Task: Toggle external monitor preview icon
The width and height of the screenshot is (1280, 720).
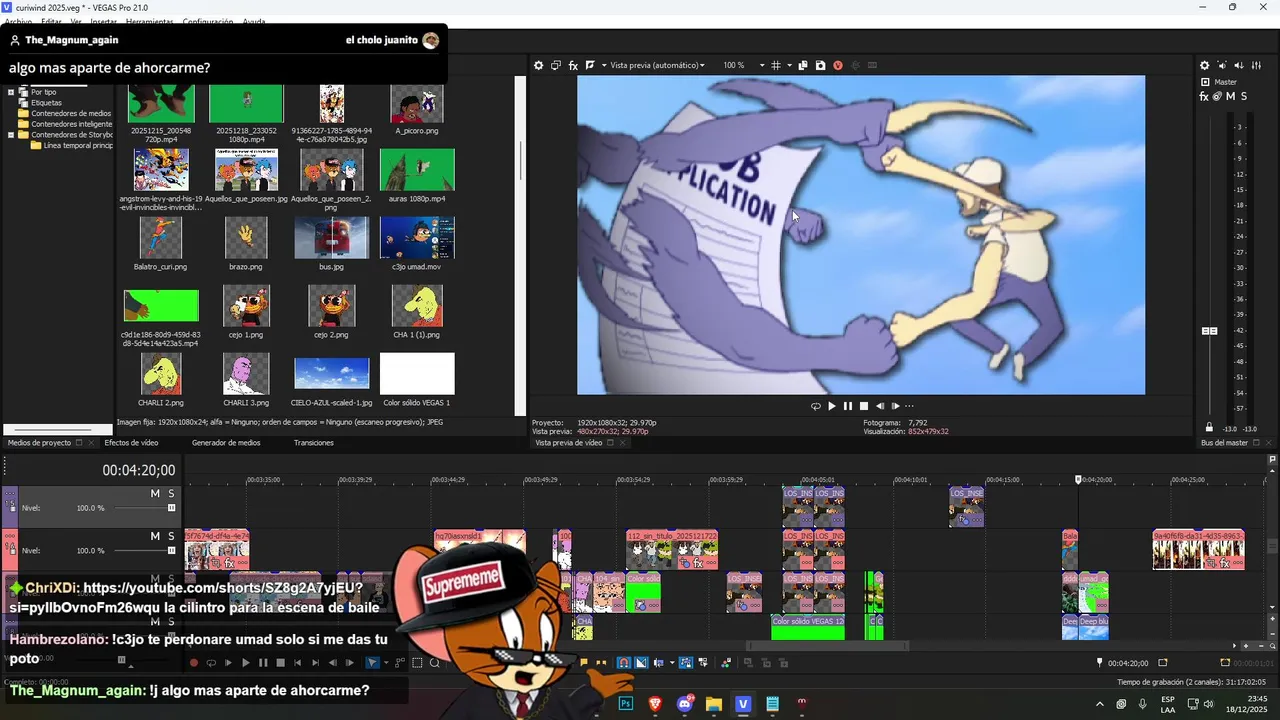Action: [x=556, y=65]
